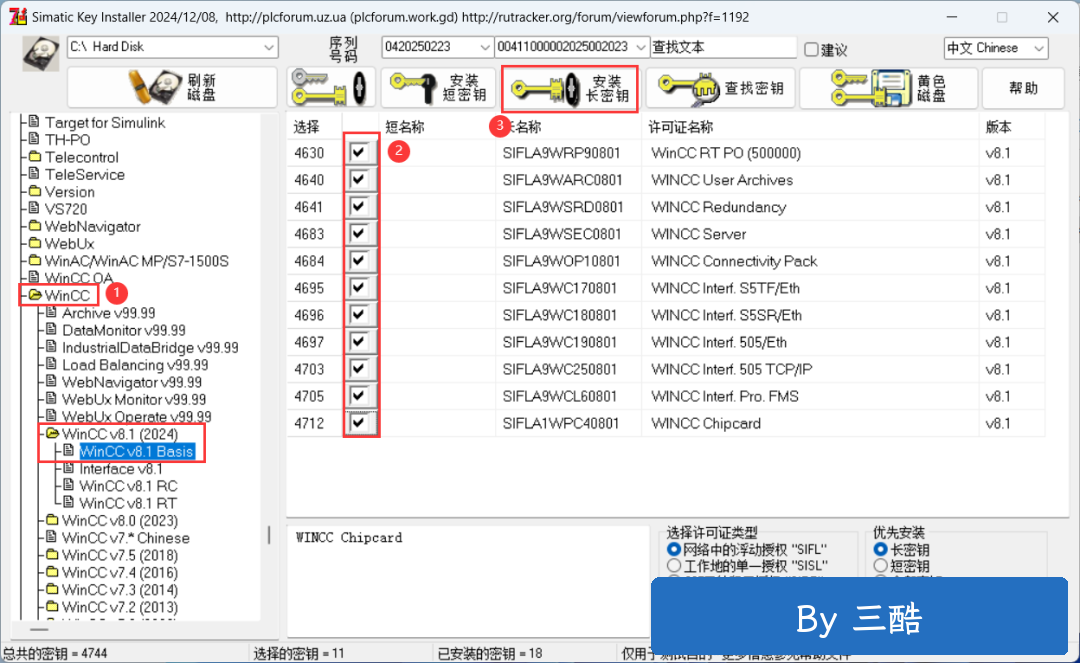Click the 查找文本 search text field
The image size is (1080, 663).
tap(723, 47)
